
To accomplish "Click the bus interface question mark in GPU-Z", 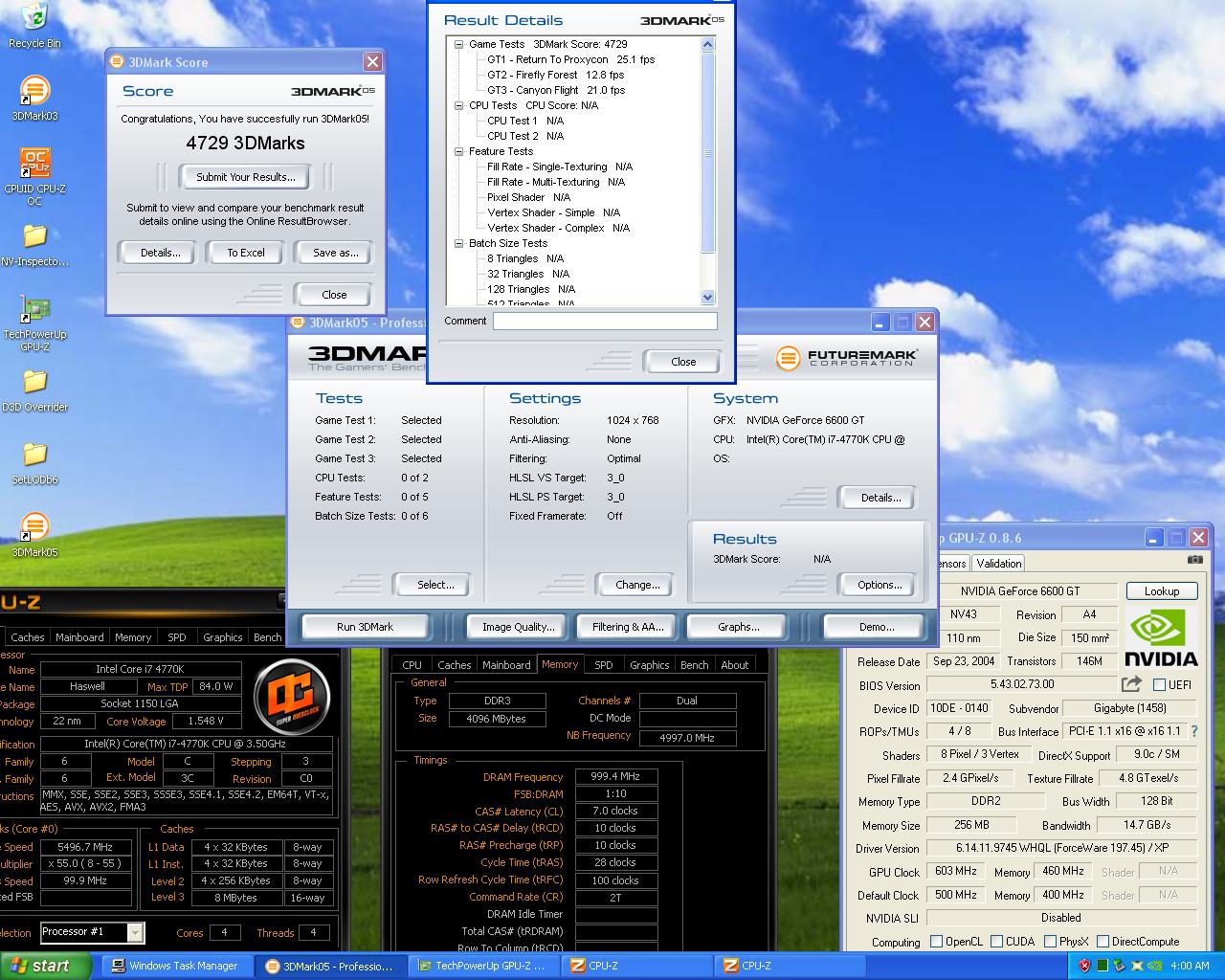I will [1194, 731].
